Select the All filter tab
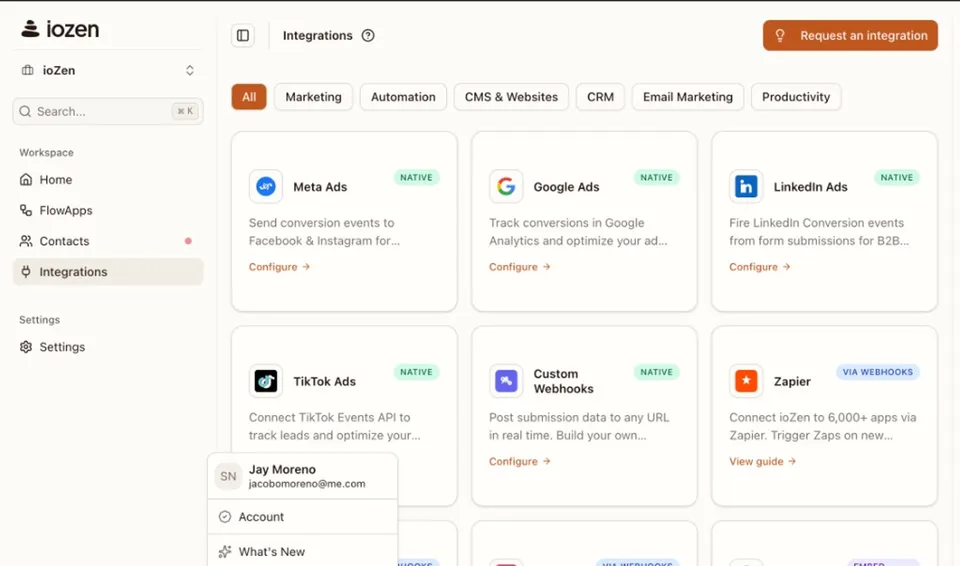Image resolution: width=960 pixels, height=566 pixels. (249, 97)
